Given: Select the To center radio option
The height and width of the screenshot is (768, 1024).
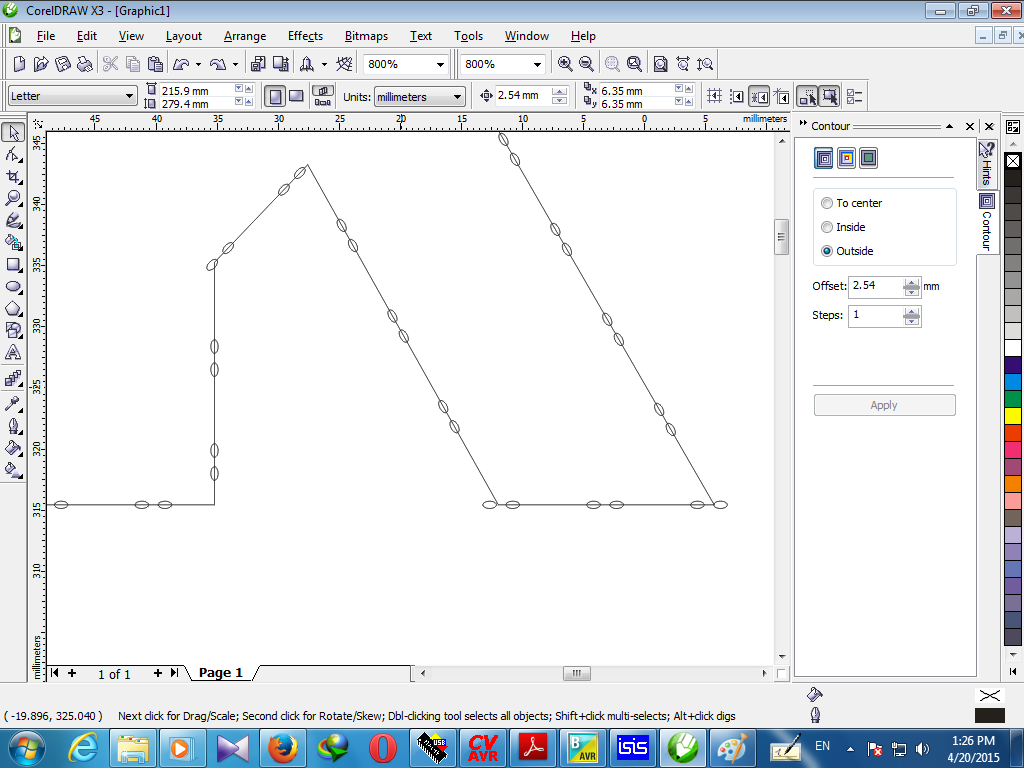Looking at the screenshot, I should pyautogui.click(x=827, y=203).
